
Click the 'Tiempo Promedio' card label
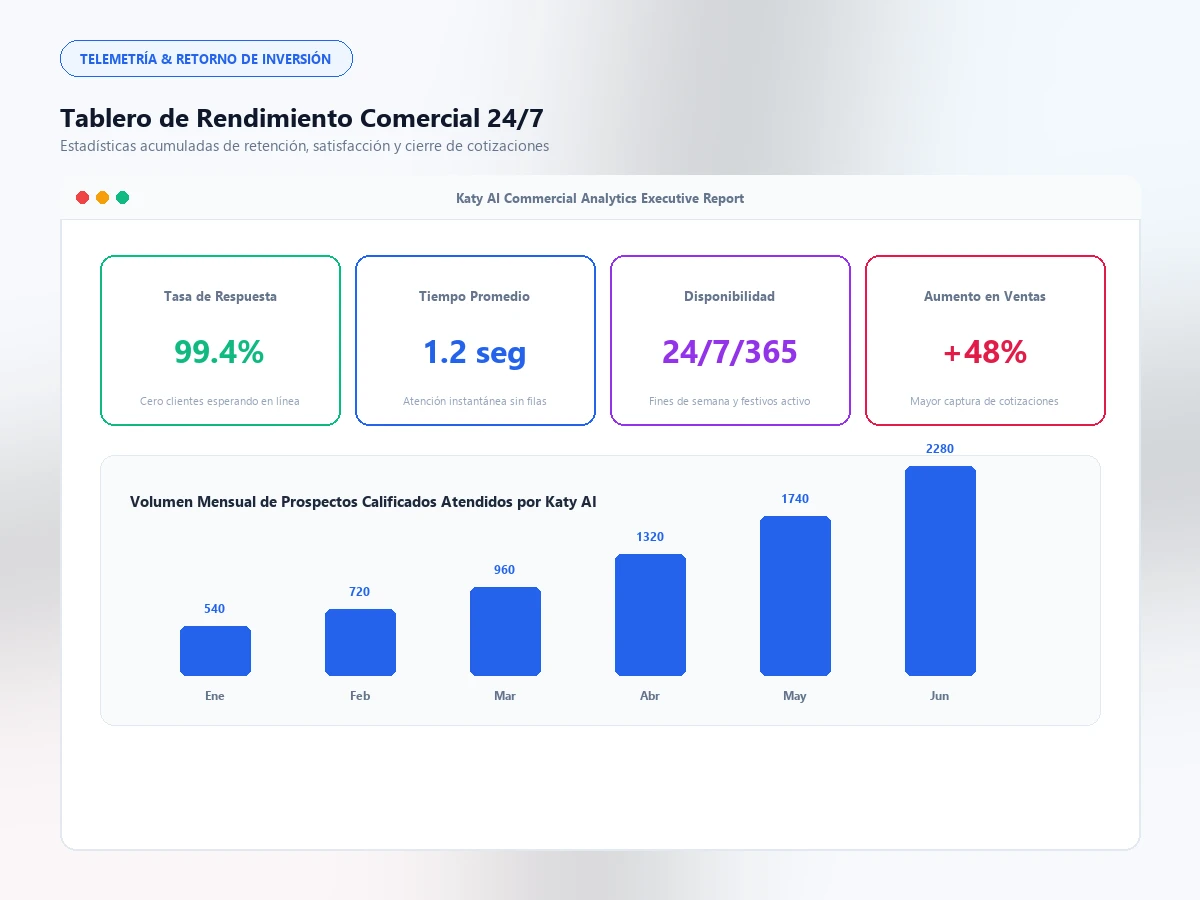[475, 297]
